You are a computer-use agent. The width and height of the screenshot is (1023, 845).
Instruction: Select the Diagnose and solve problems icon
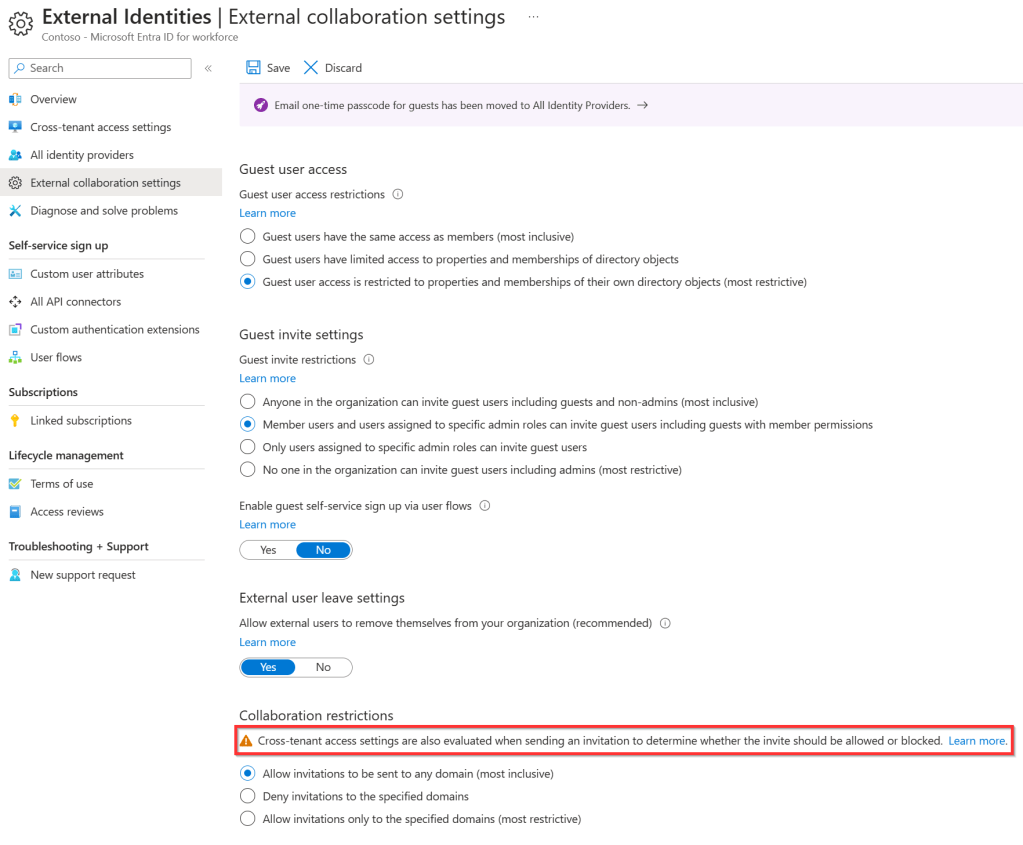coord(16,211)
